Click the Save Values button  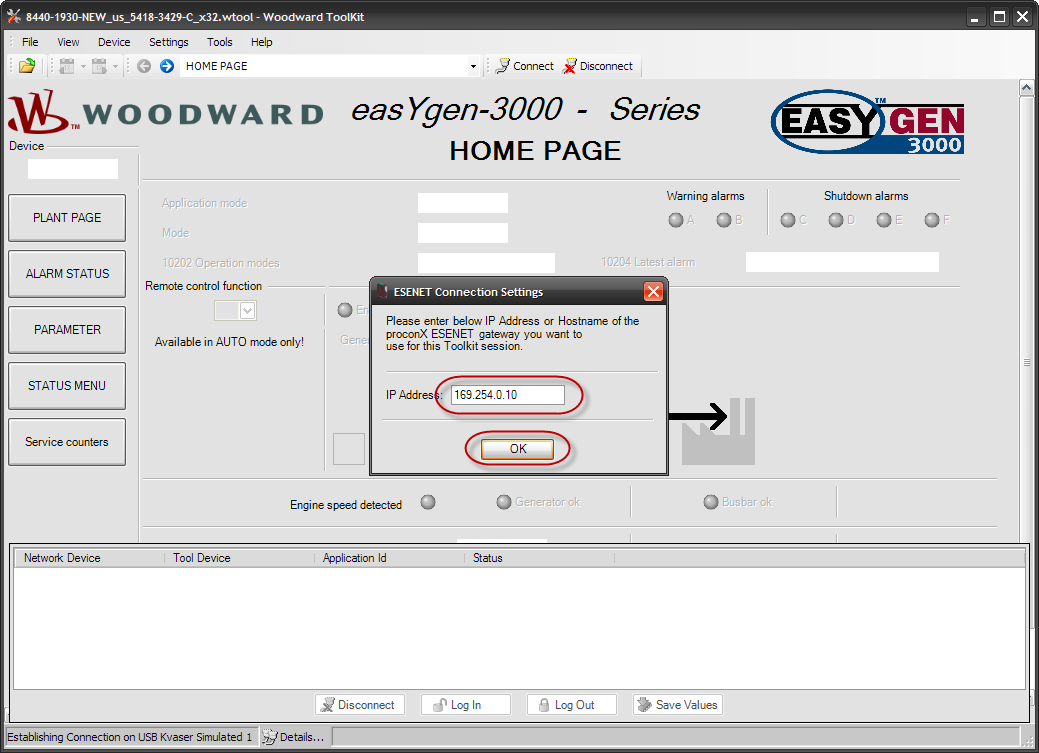[x=677, y=705]
